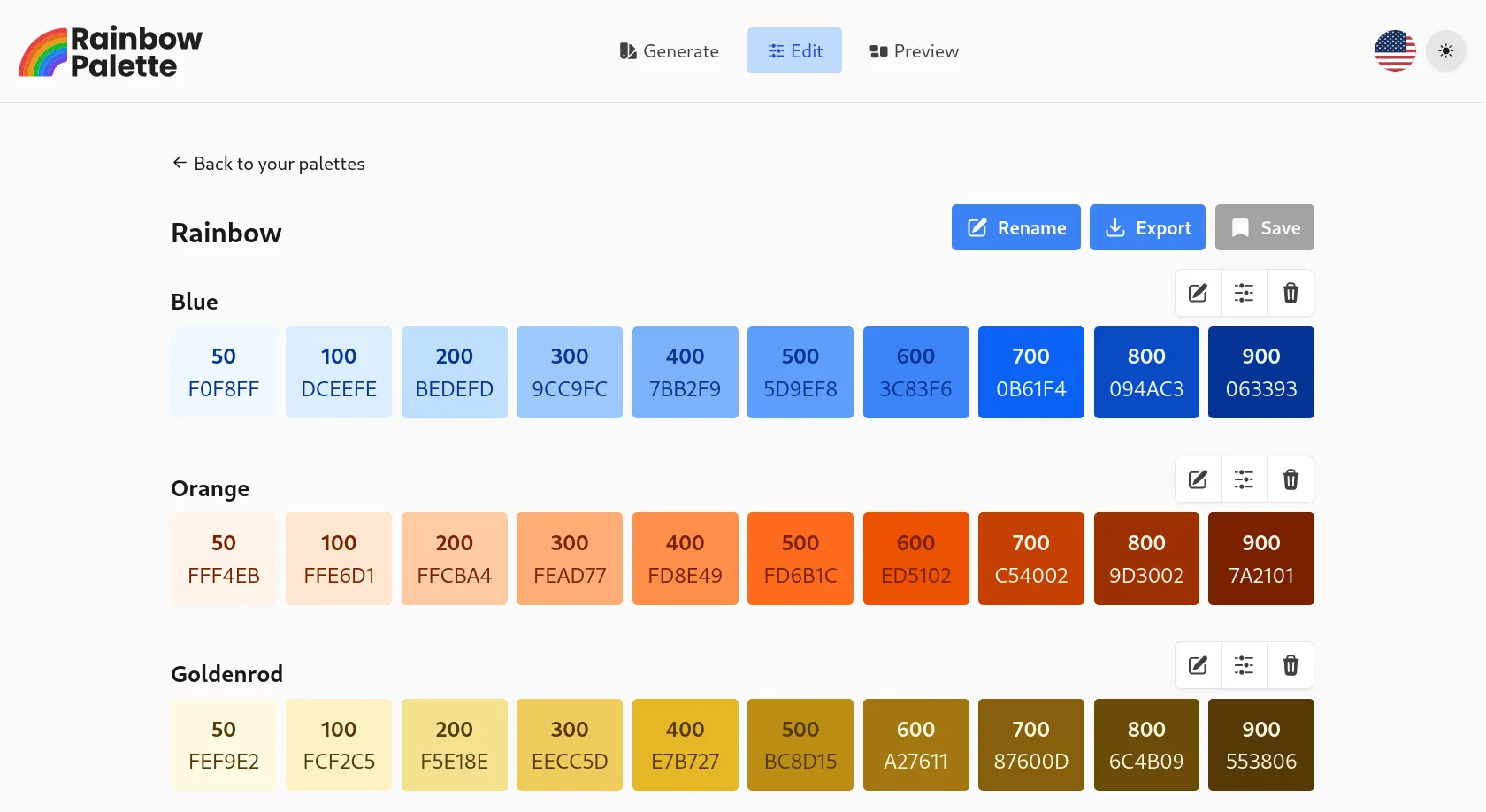Open the language selector with the US flag
Screen dimensions: 1486x812
click(1394, 50)
